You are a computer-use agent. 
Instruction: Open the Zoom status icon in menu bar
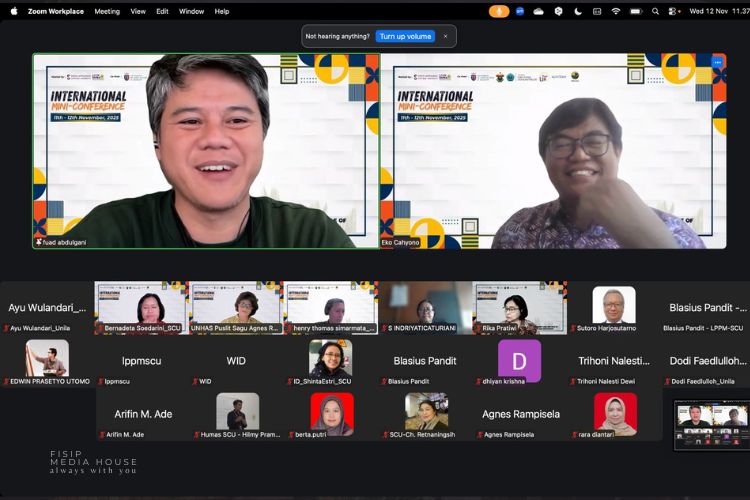[x=520, y=11]
